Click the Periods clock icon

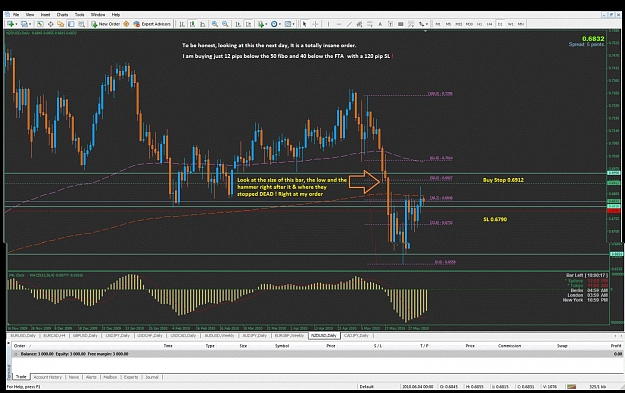274,24
